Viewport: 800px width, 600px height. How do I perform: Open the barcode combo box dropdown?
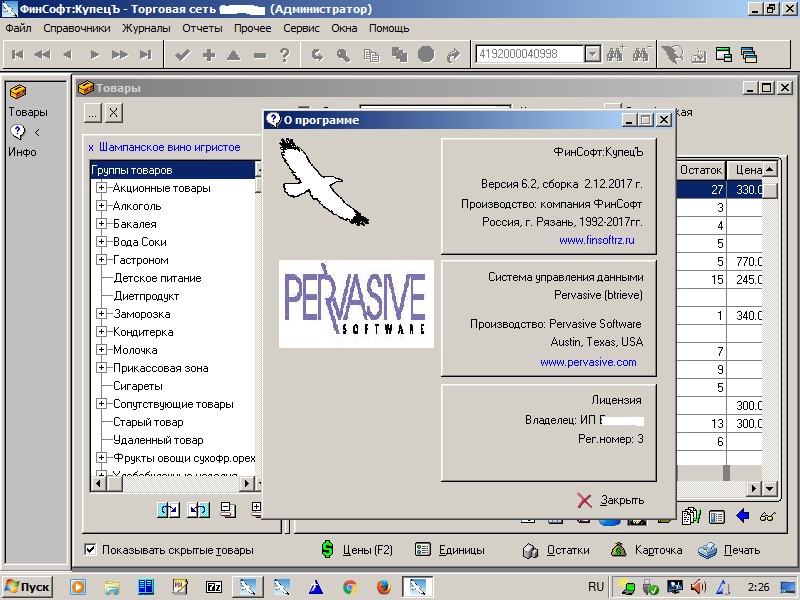click(591, 55)
